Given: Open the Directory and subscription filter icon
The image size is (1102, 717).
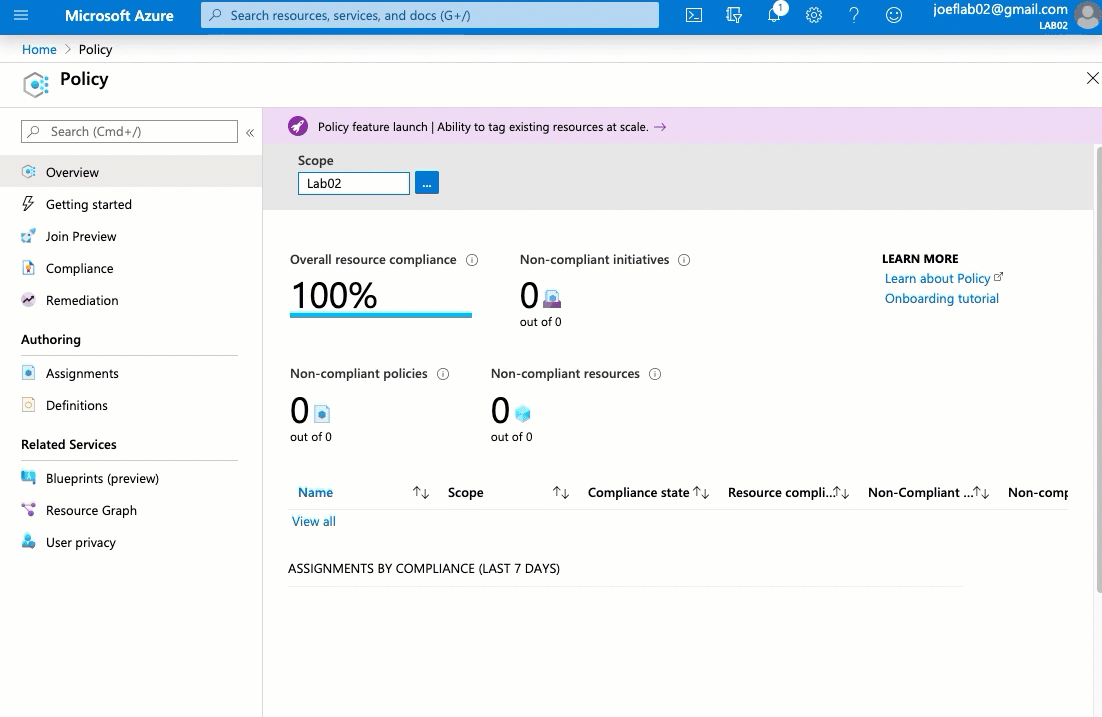Looking at the screenshot, I should [734, 15].
